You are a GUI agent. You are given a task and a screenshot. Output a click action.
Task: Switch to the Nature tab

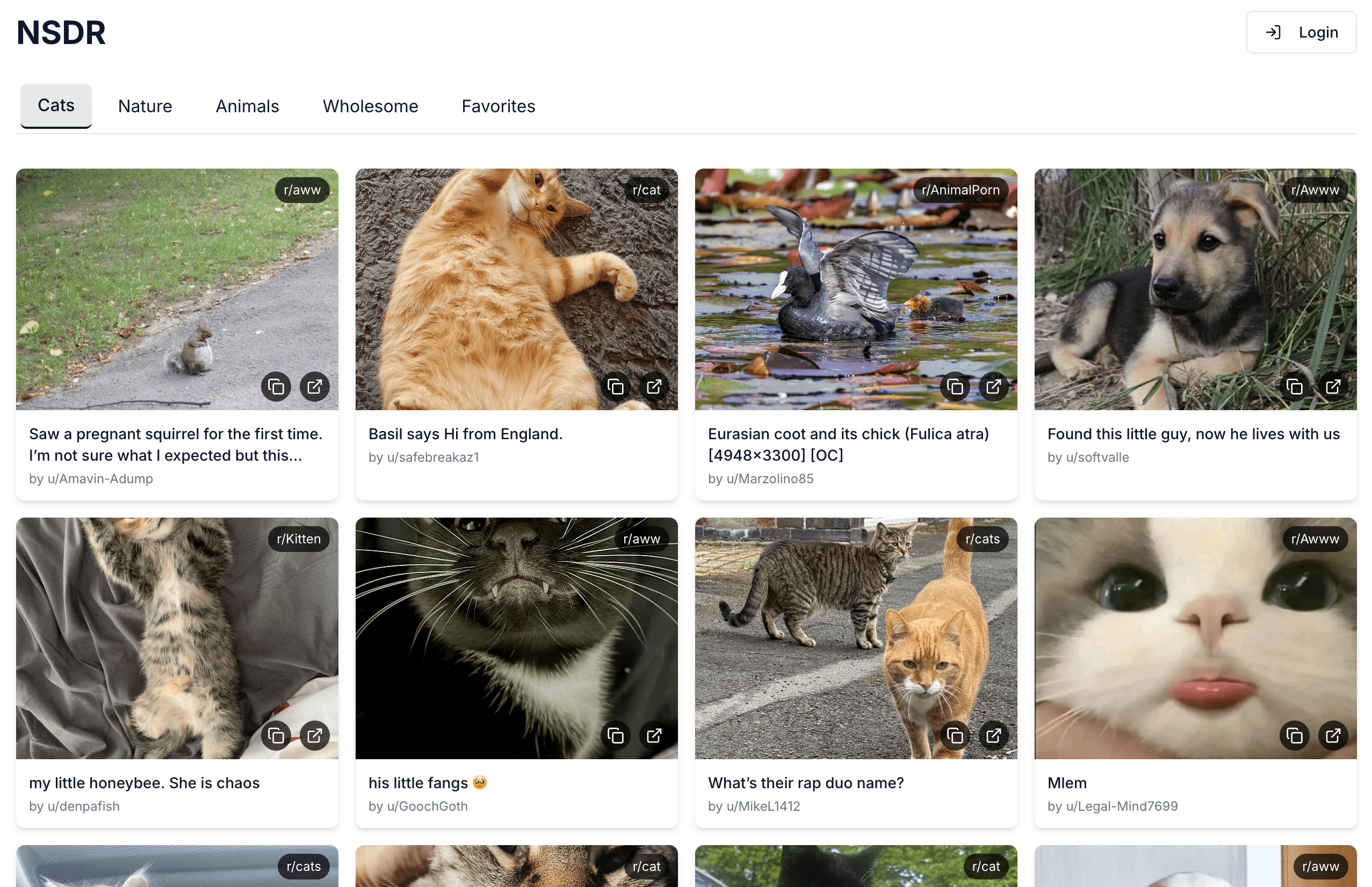click(x=145, y=106)
